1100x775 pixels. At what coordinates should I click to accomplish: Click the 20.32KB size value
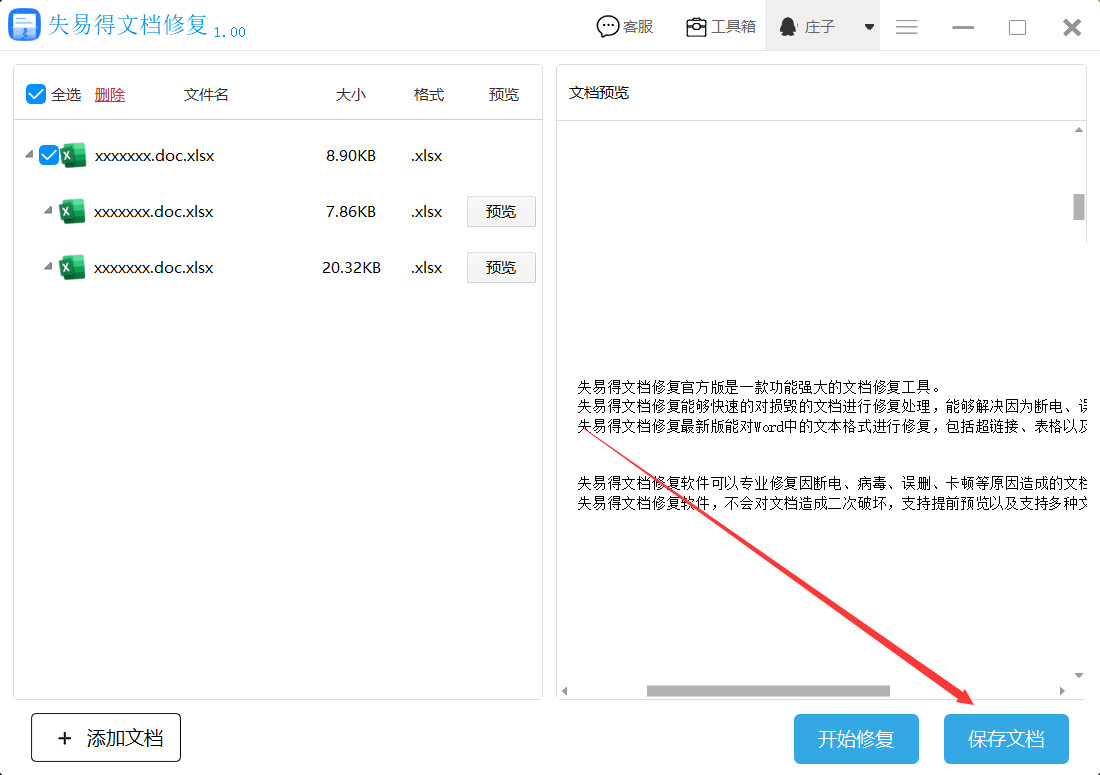[x=351, y=268]
